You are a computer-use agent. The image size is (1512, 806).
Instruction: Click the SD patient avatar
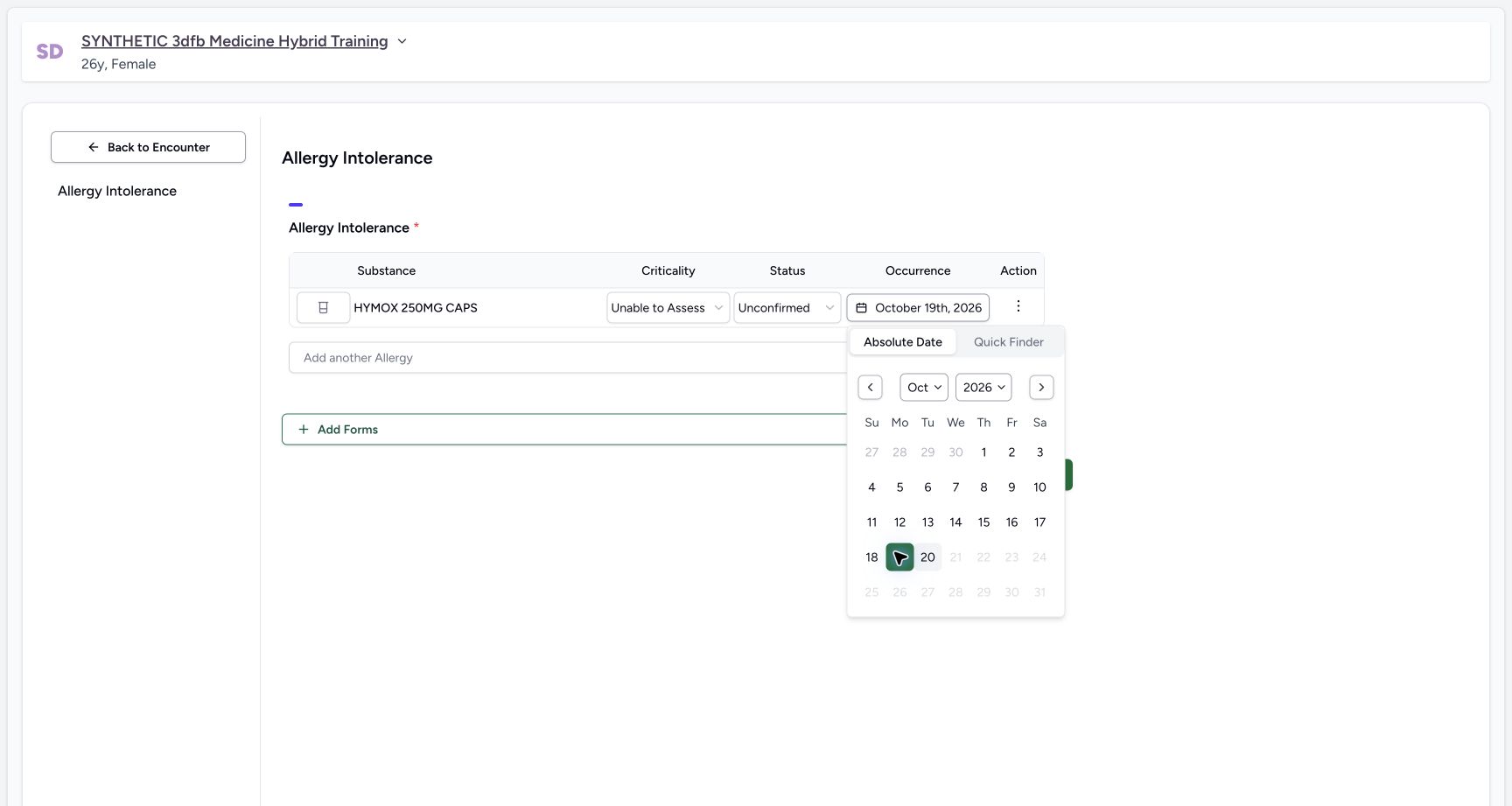pos(50,52)
